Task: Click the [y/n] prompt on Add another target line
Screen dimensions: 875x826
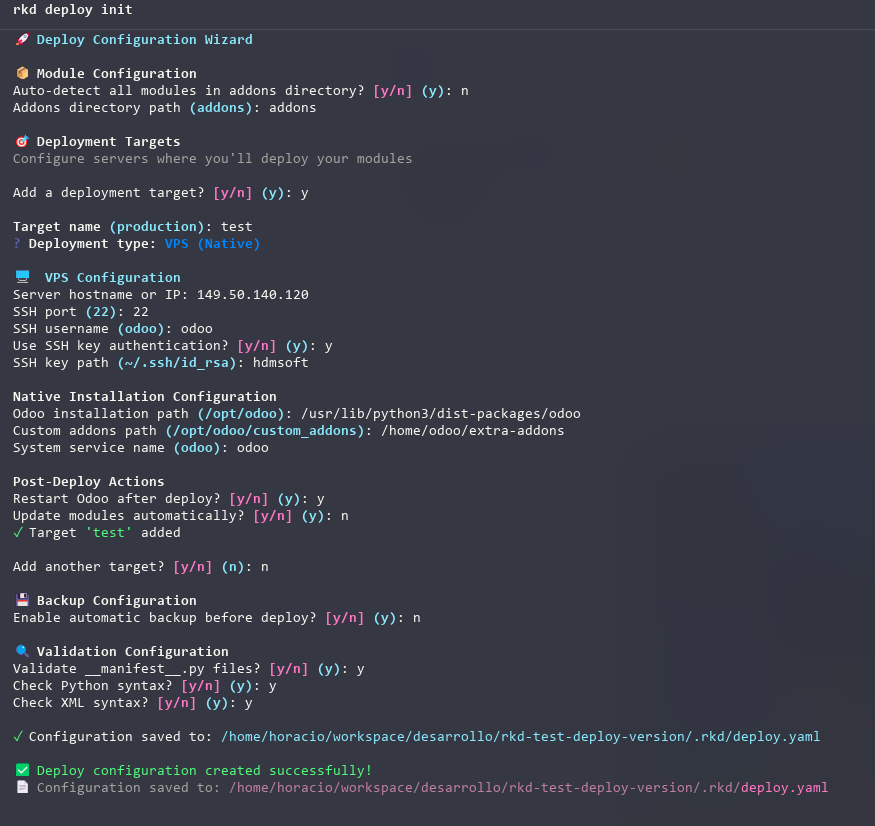Action: [193, 567]
